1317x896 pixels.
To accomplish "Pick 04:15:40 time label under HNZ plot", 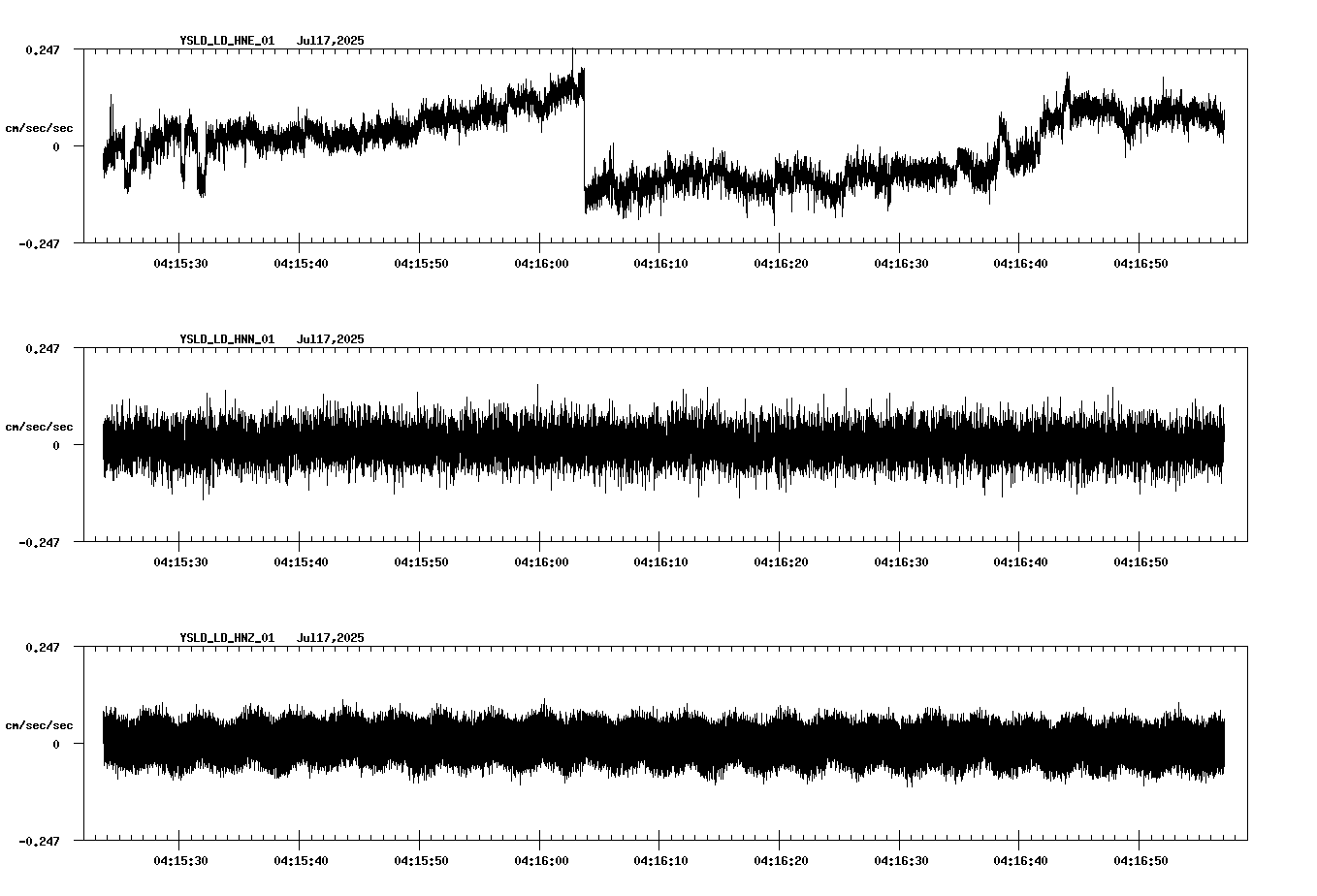I will pos(300,861).
